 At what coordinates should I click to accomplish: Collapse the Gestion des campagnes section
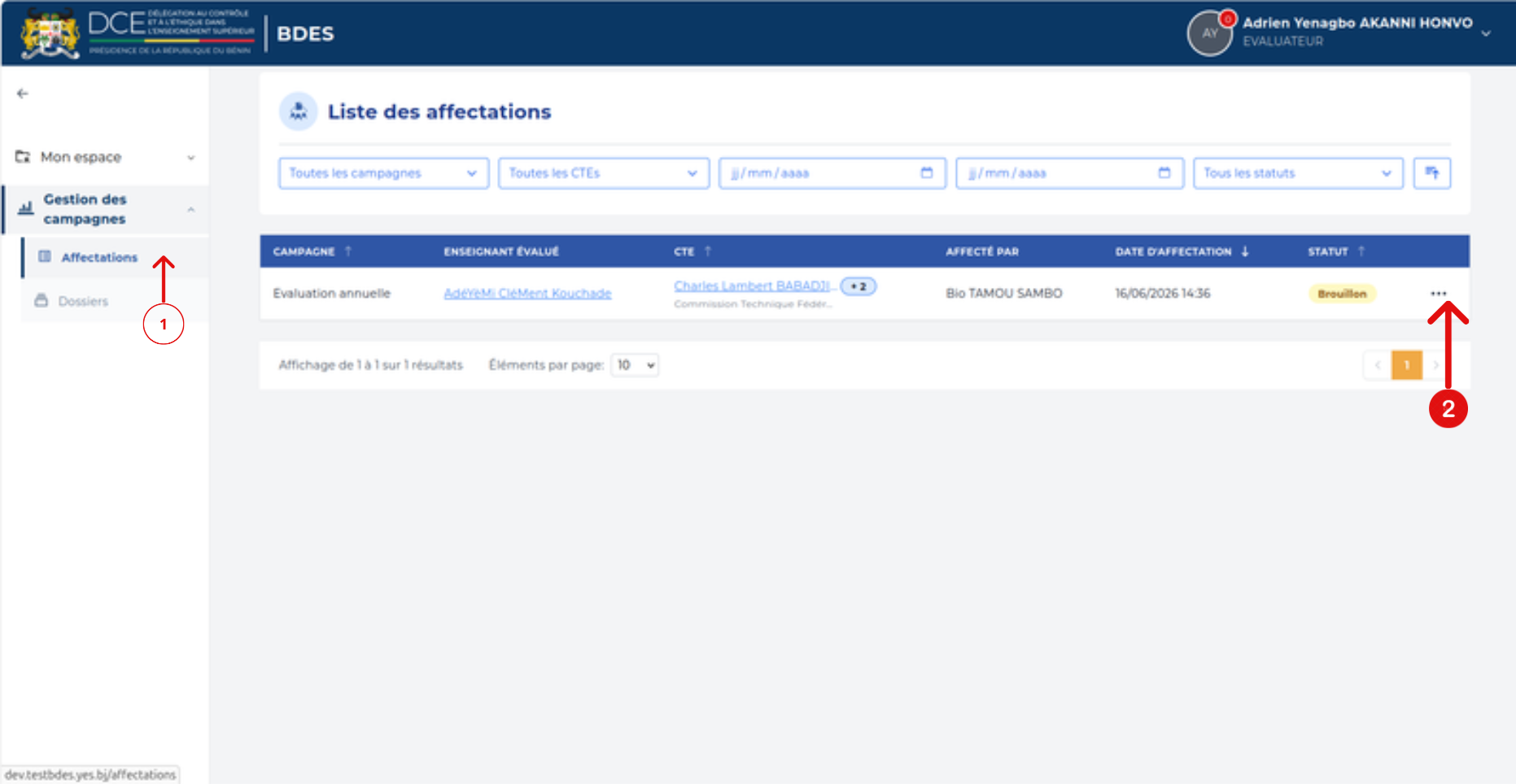106,209
